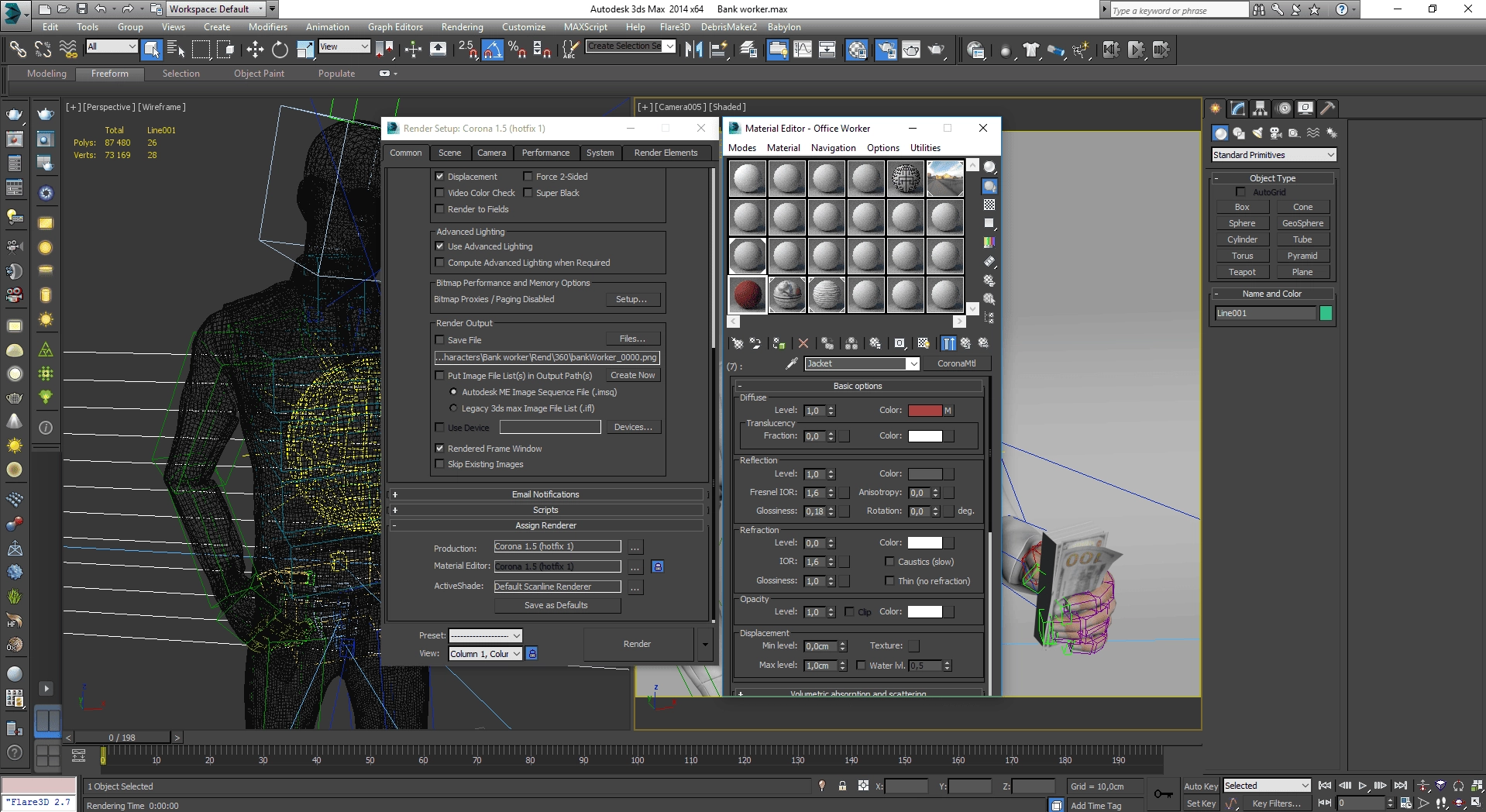
Task: Open the Schematic View icon
Action: [x=827, y=50]
